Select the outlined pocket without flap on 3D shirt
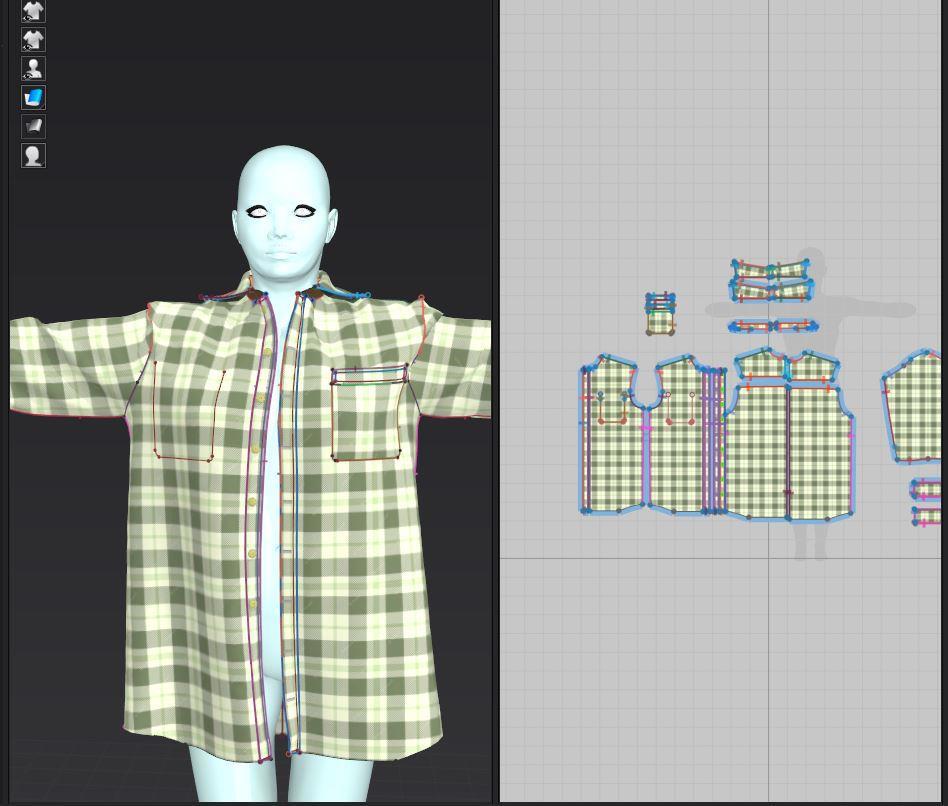 (187, 410)
